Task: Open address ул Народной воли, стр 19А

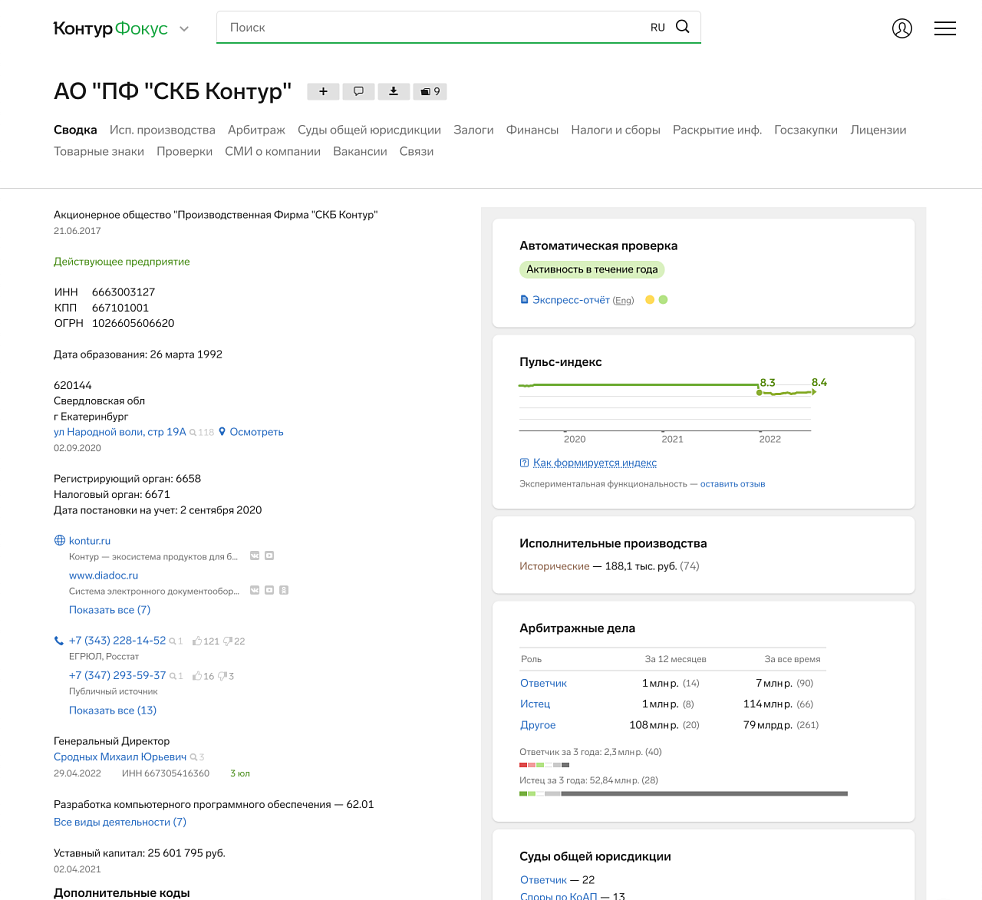Action: (120, 432)
